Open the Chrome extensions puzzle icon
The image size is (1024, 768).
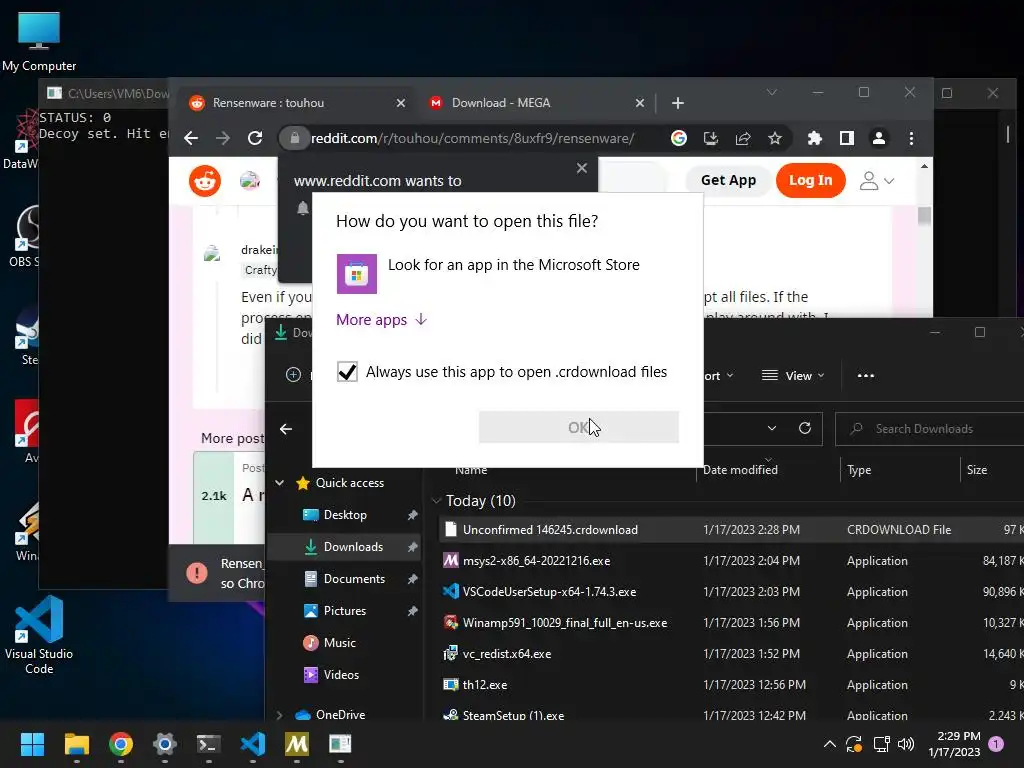814,138
